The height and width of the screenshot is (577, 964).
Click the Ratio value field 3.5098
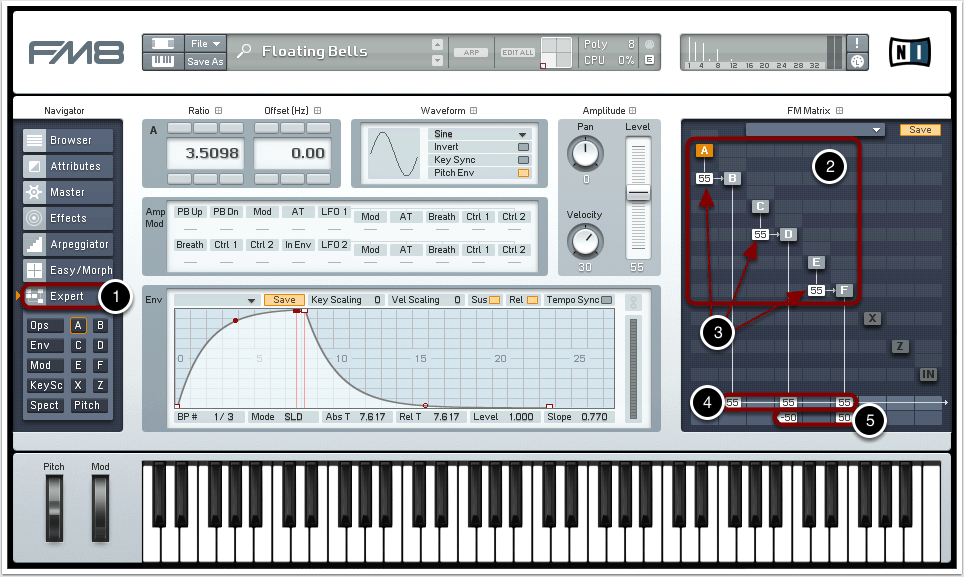pyautogui.click(x=205, y=153)
